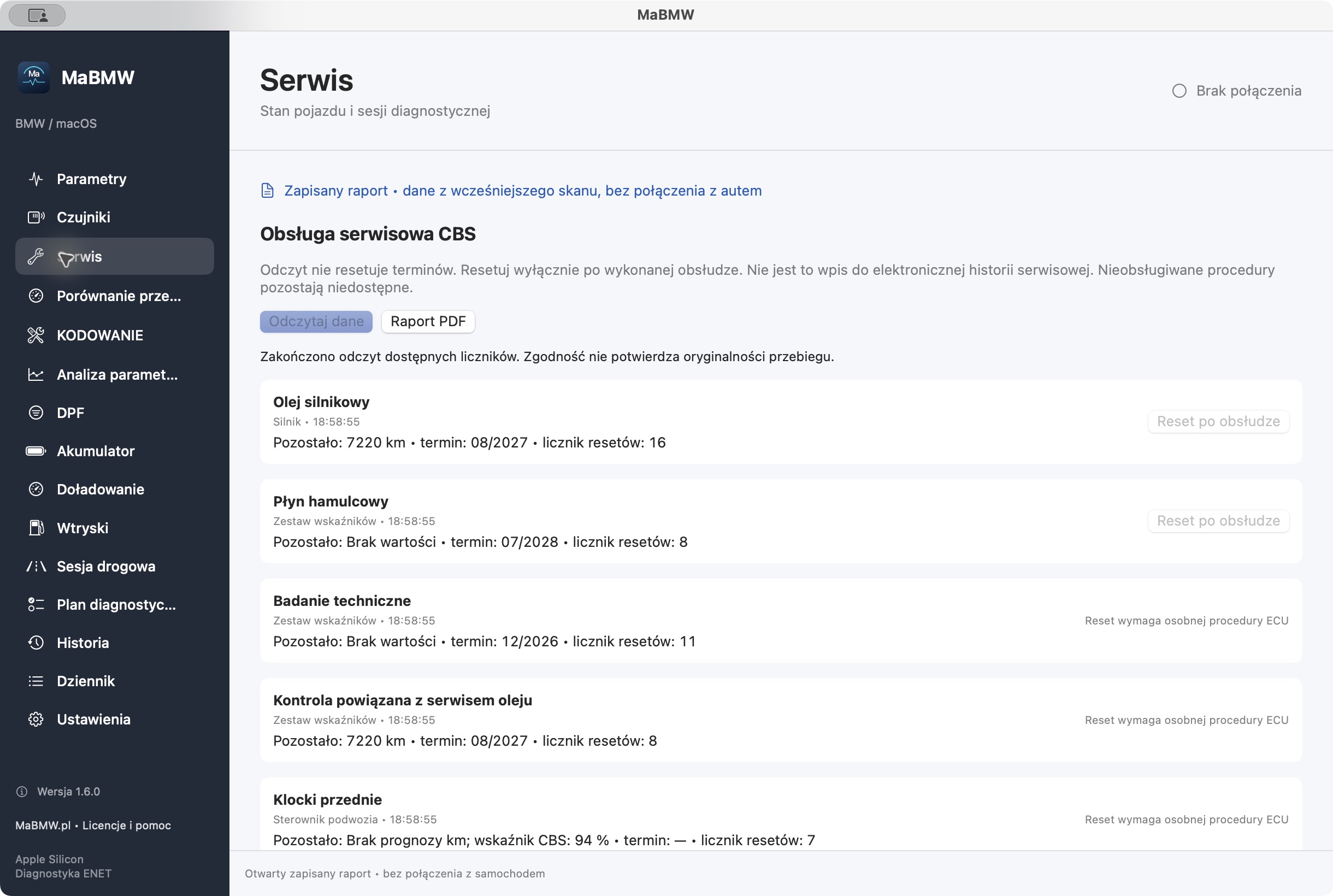Click the window sidebar toggle in title bar
Image resolution: width=1333 pixels, height=896 pixels.
[37, 15]
